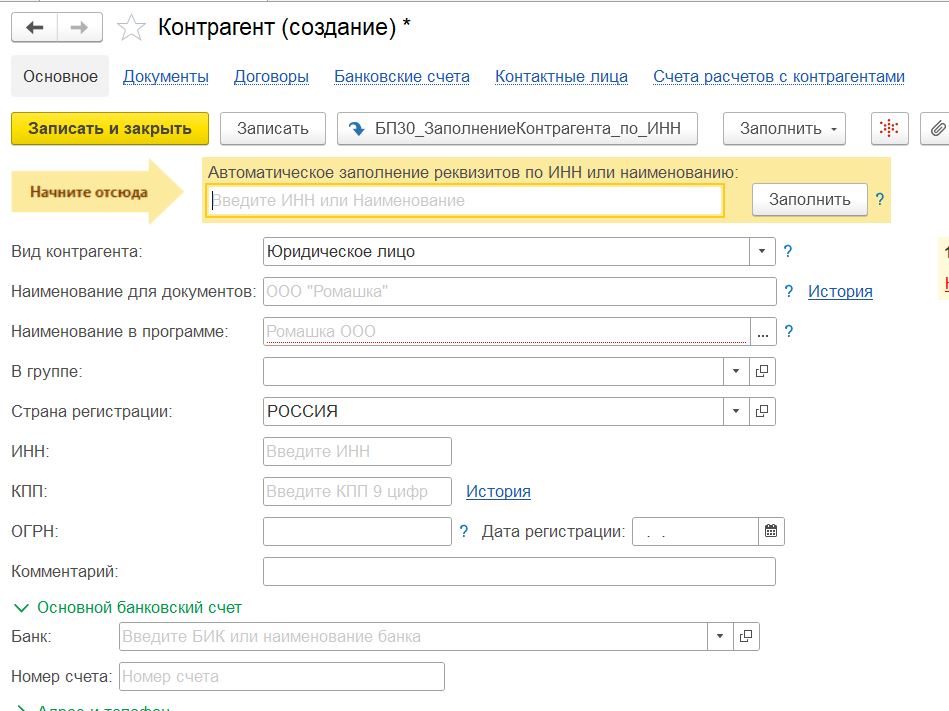
Task: Open the calendar for Дата регистрации
Action: pos(771,531)
